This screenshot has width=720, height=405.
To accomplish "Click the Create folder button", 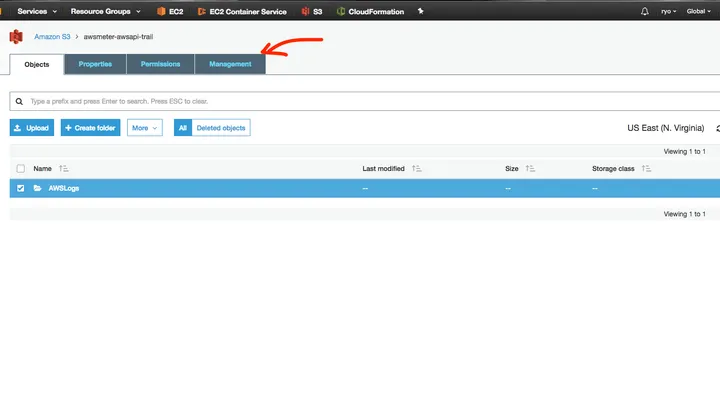I will click(x=90, y=128).
